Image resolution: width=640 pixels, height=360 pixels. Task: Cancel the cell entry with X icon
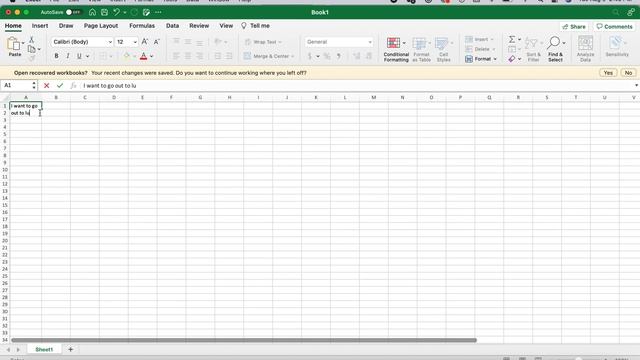[x=47, y=86]
